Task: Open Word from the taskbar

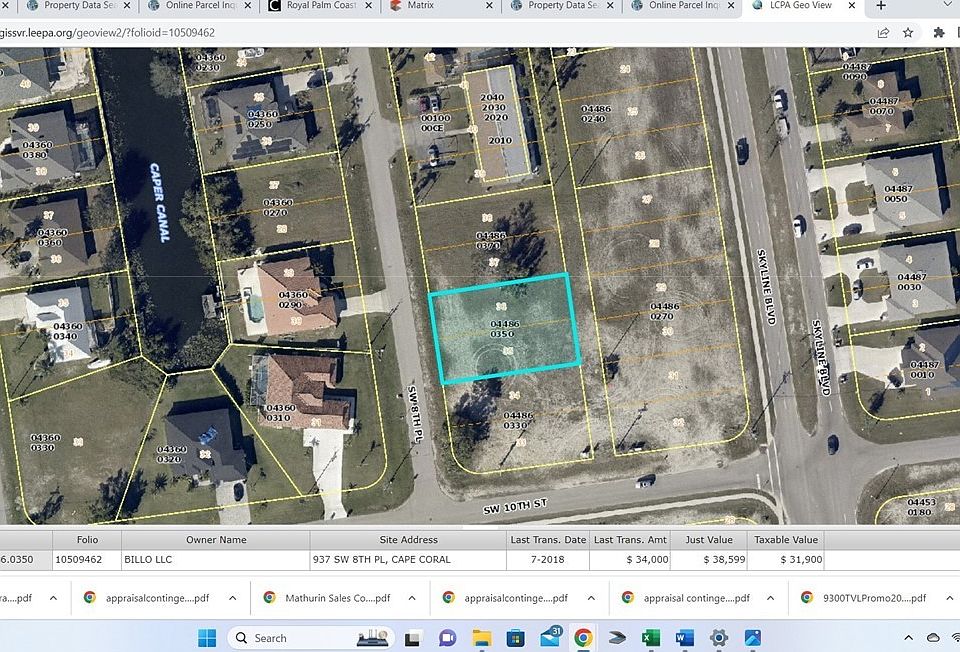Action: pyautogui.click(x=684, y=638)
